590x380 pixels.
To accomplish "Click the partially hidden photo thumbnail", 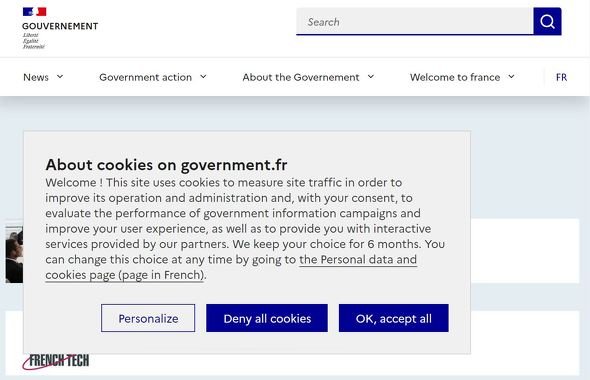I will tap(14, 254).
